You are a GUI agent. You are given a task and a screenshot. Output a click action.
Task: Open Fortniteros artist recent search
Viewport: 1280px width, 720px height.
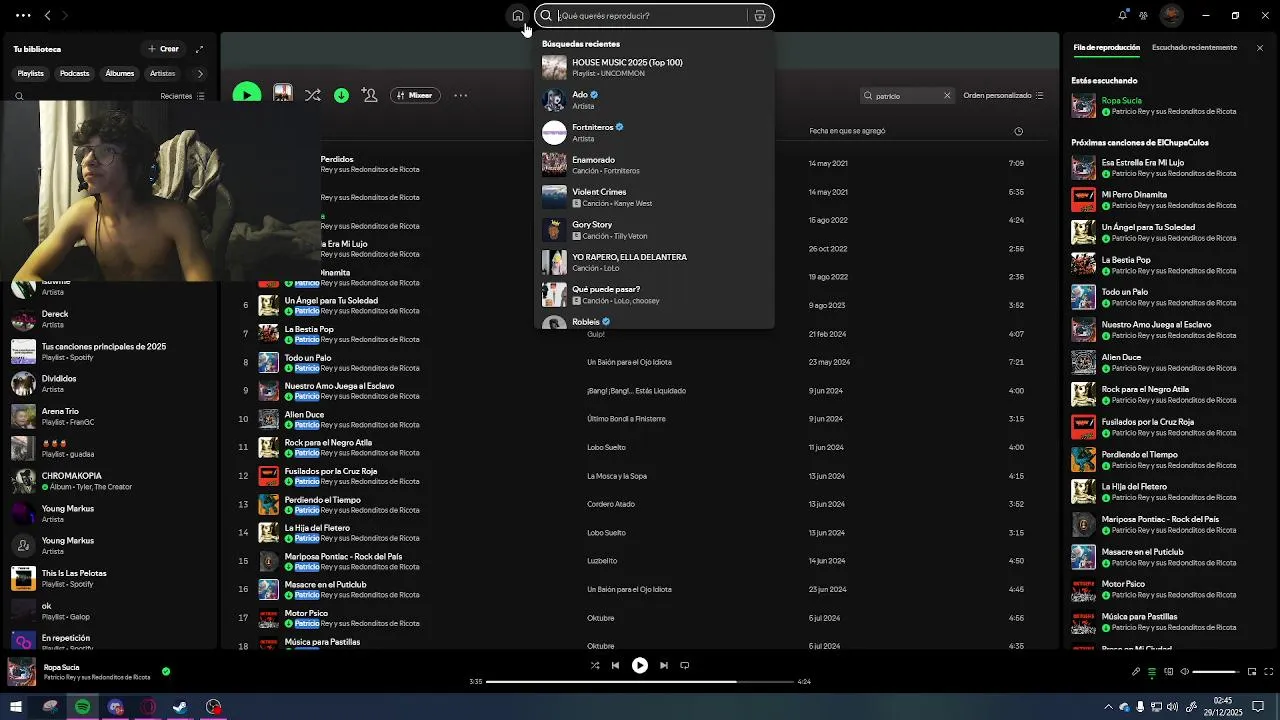(x=654, y=133)
